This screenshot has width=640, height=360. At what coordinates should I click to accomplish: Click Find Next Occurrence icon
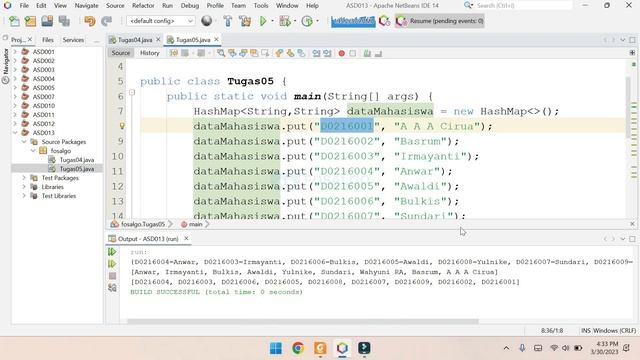pos(243,53)
